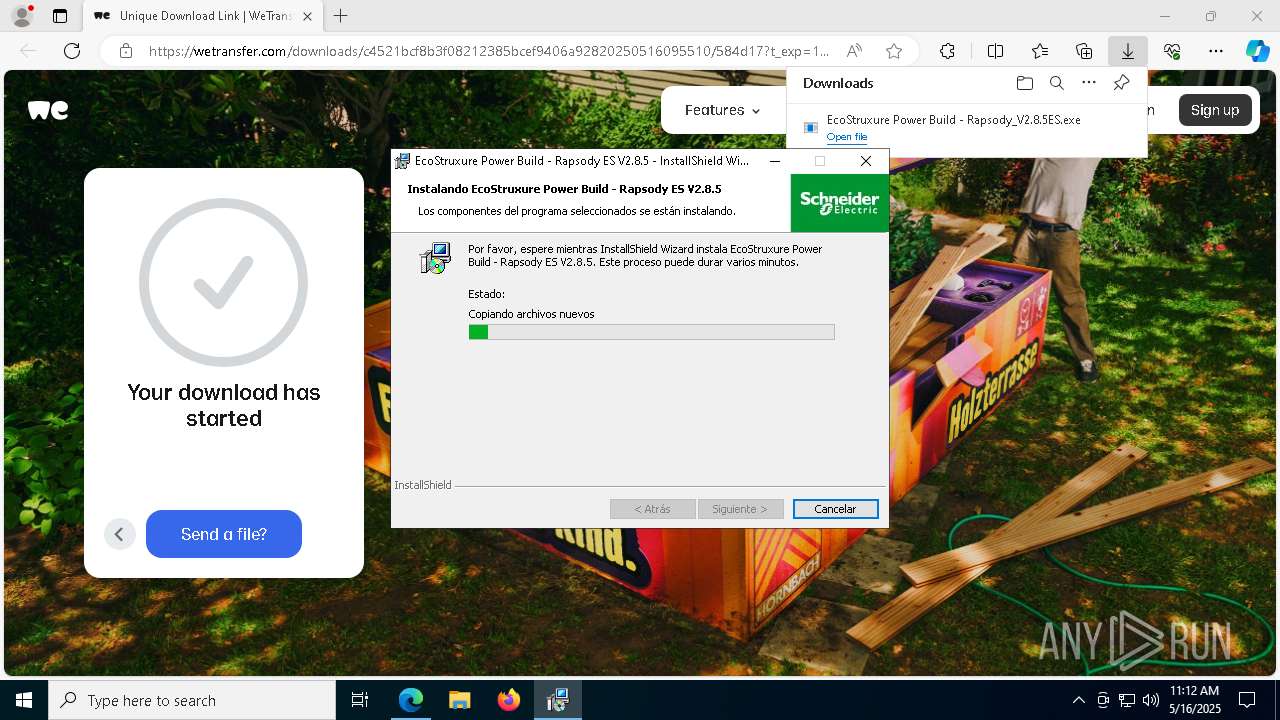Expand the Features dropdown
This screenshot has width=1280, height=720.
[x=722, y=110]
